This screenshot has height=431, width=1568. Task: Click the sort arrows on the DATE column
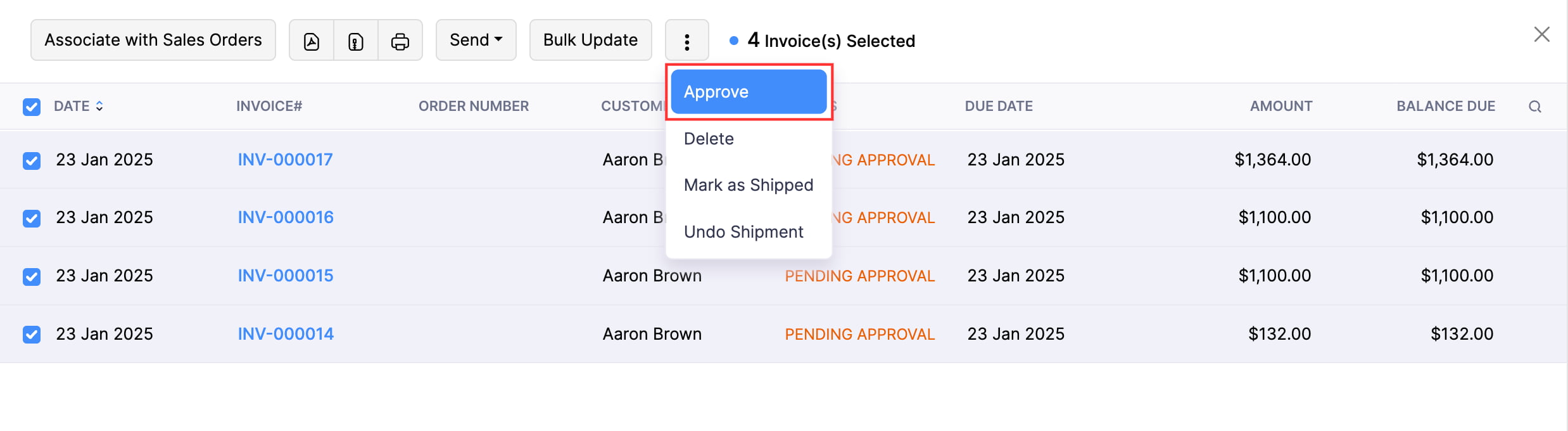pos(100,106)
